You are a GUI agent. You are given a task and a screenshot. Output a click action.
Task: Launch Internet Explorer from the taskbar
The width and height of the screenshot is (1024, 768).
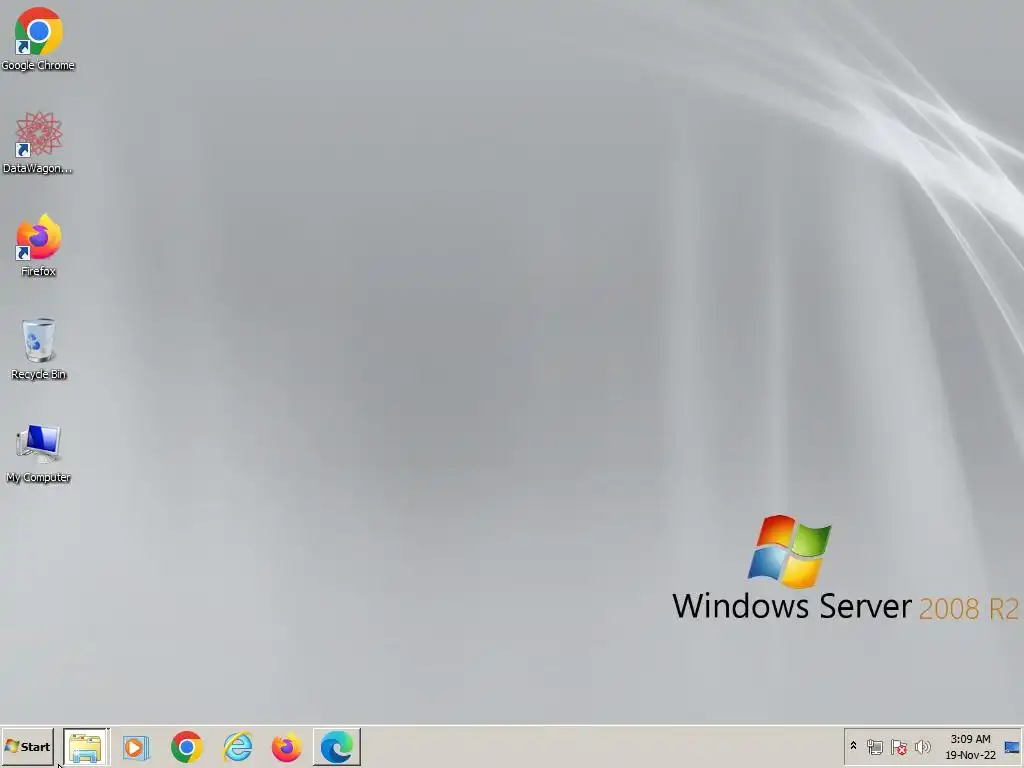(237, 746)
